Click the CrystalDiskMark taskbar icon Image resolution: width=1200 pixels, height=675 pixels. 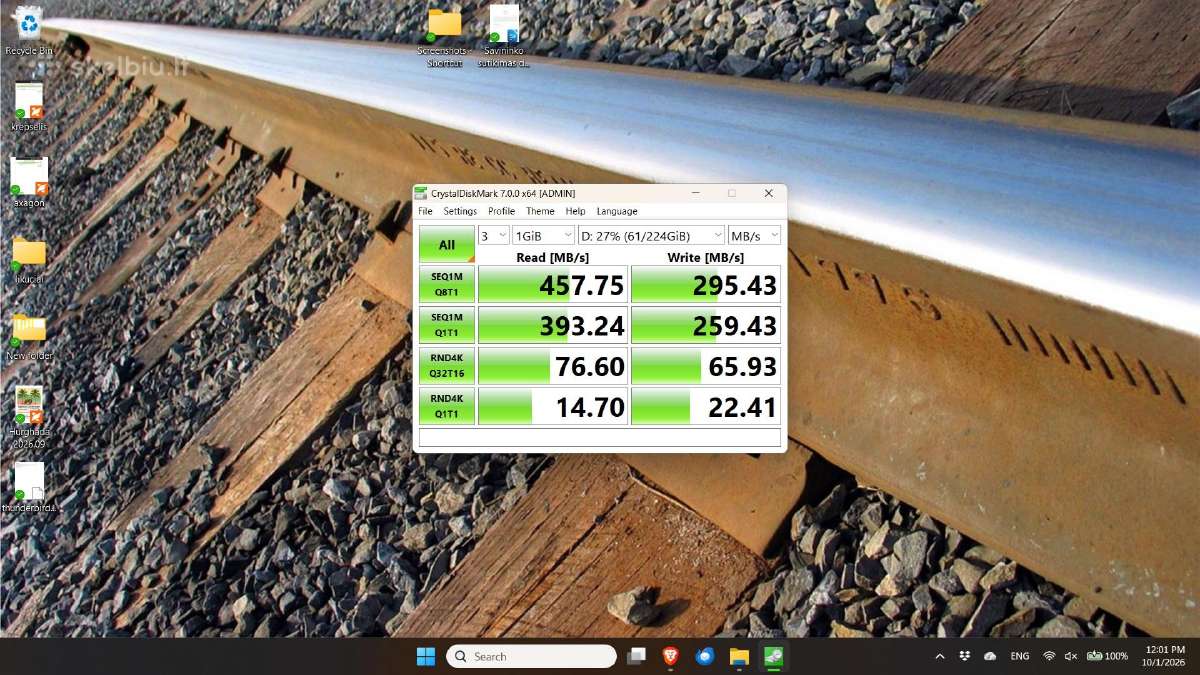coord(774,656)
